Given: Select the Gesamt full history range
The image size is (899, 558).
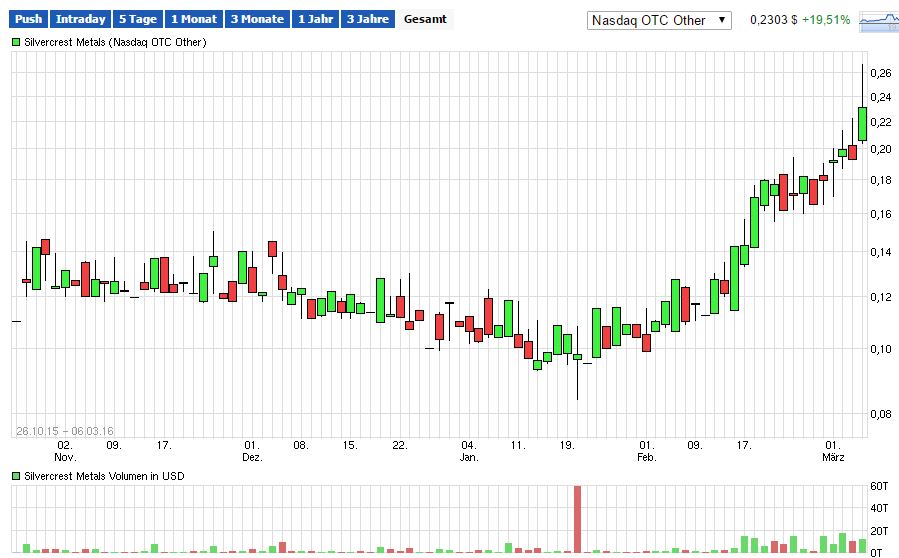Looking at the screenshot, I should tap(425, 19).
